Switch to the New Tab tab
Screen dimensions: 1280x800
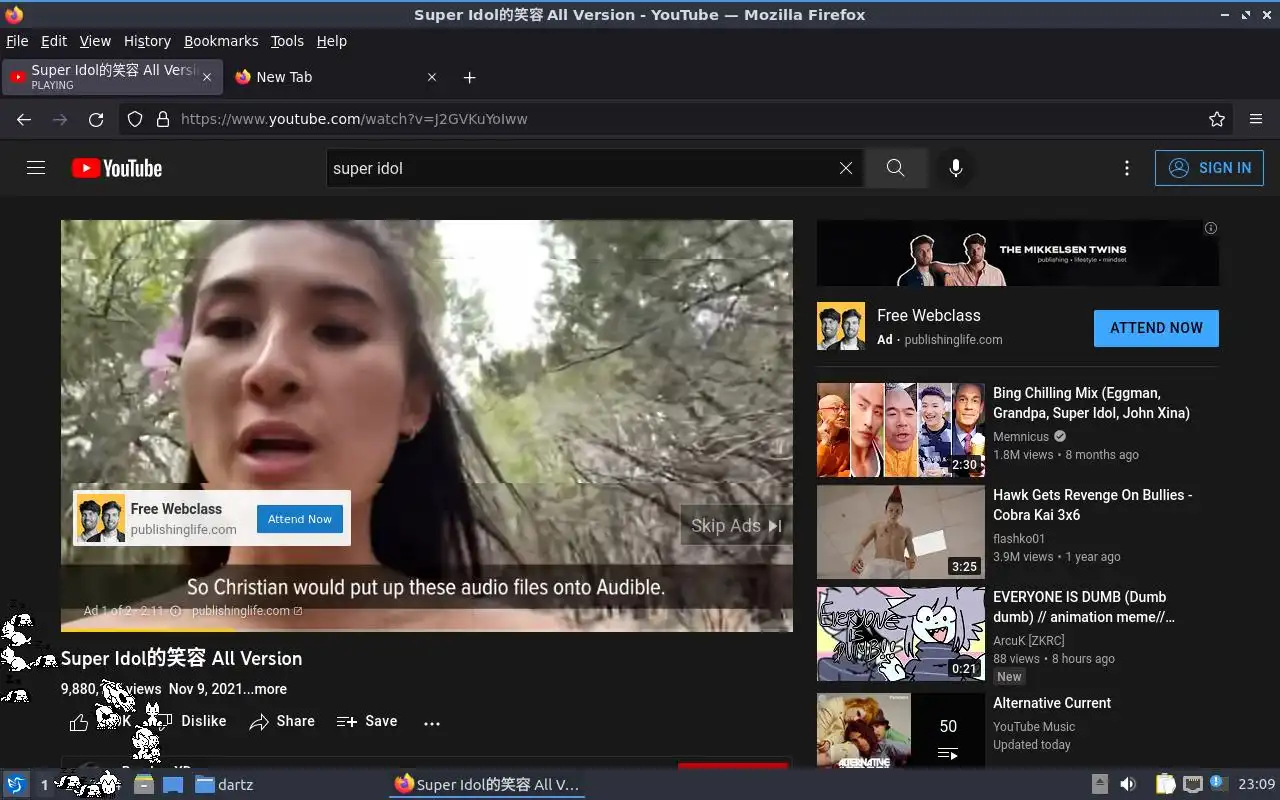(x=334, y=77)
